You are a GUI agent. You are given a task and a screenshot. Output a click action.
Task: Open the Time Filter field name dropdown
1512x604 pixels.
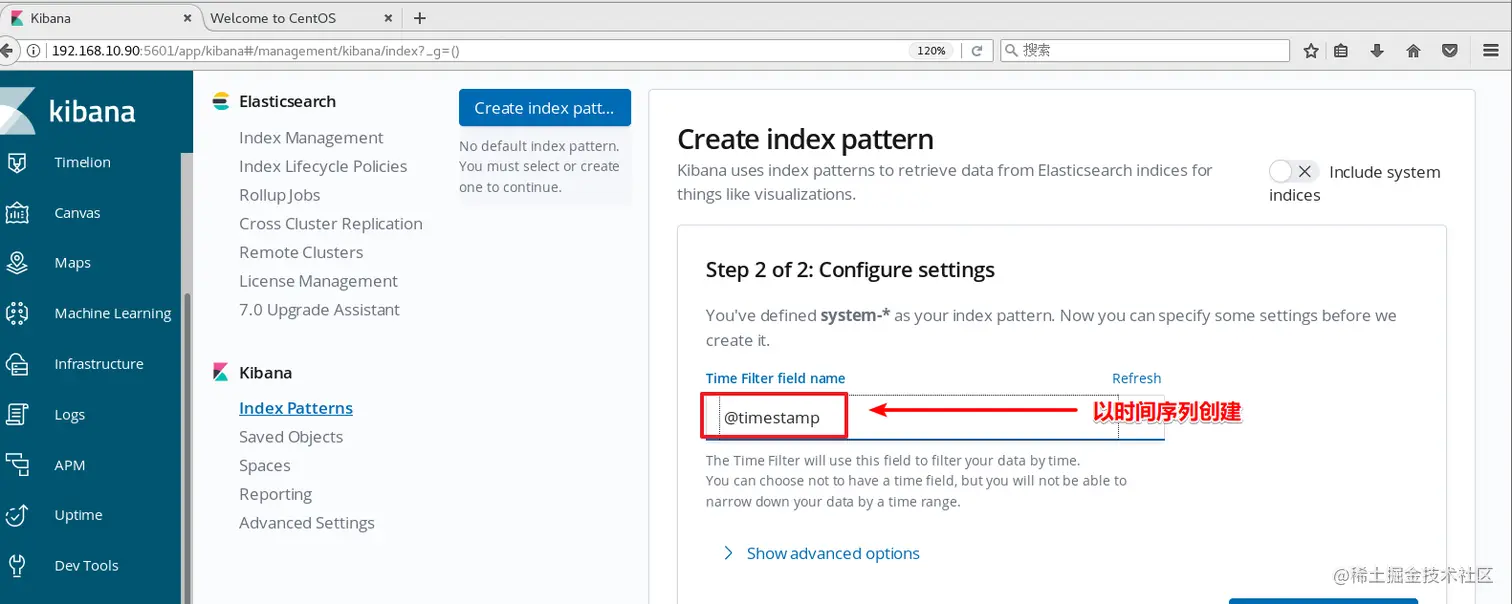click(x=935, y=417)
